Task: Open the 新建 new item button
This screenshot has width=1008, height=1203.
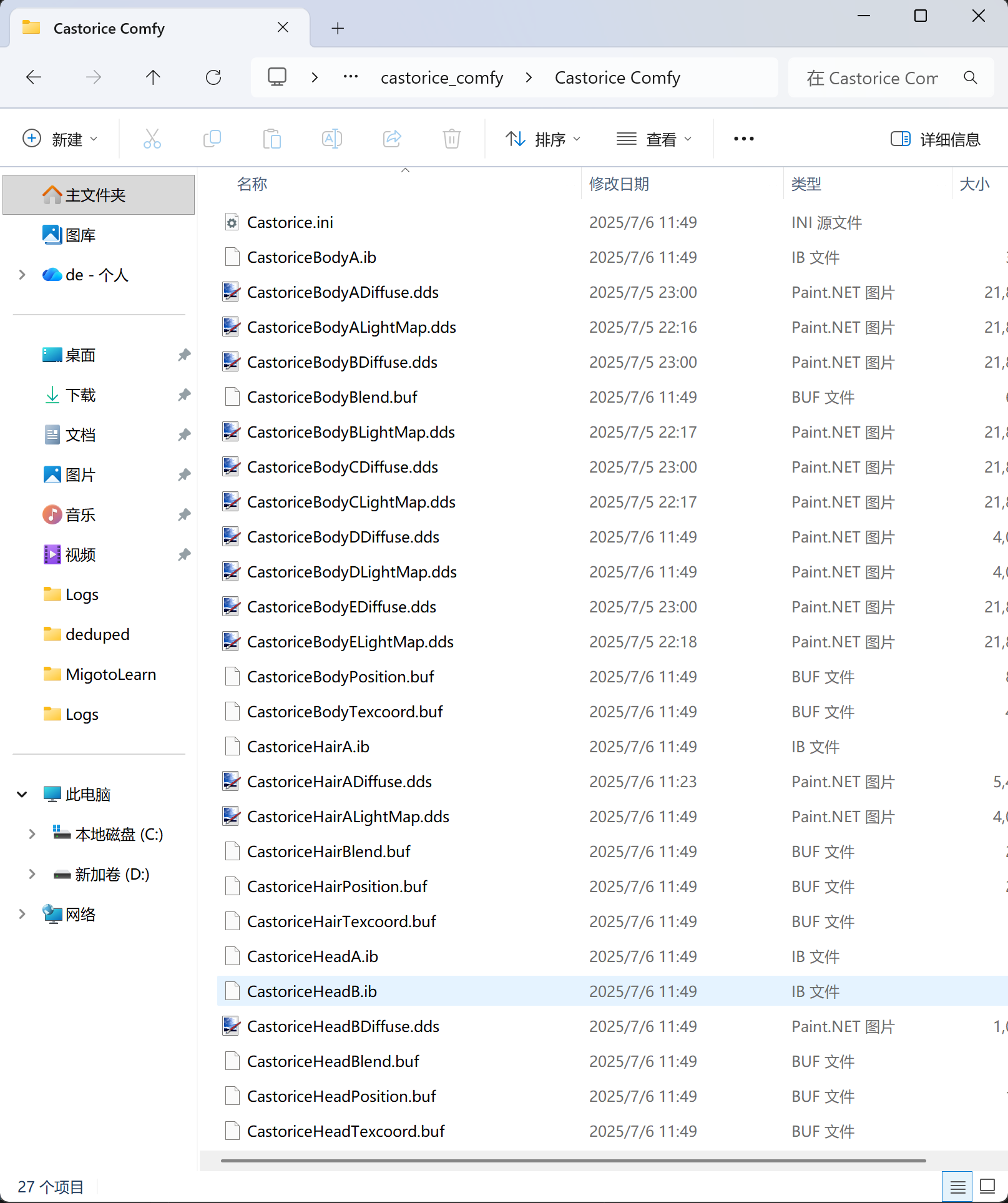Action: pos(60,139)
